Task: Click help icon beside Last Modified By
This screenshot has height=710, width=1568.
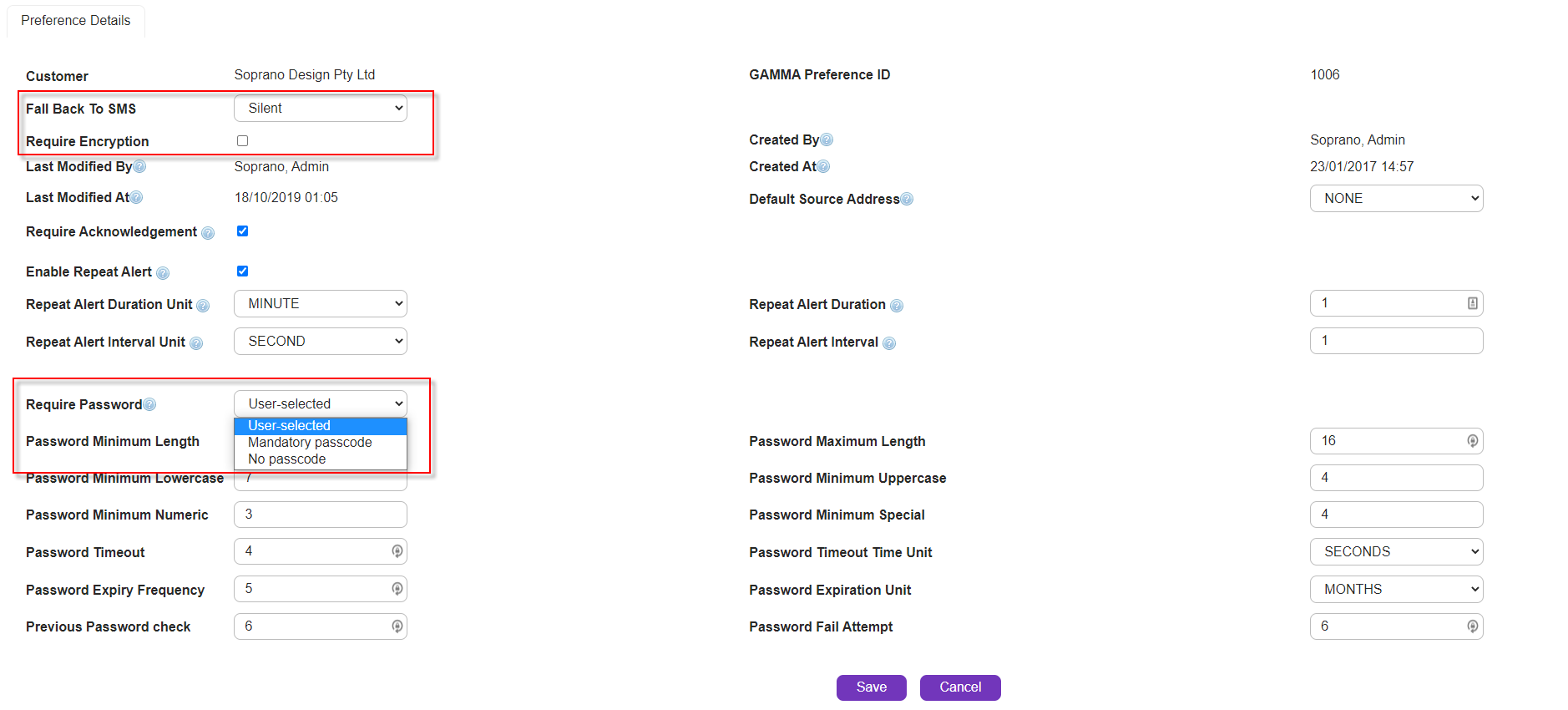Action: pyautogui.click(x=139, y=167)
